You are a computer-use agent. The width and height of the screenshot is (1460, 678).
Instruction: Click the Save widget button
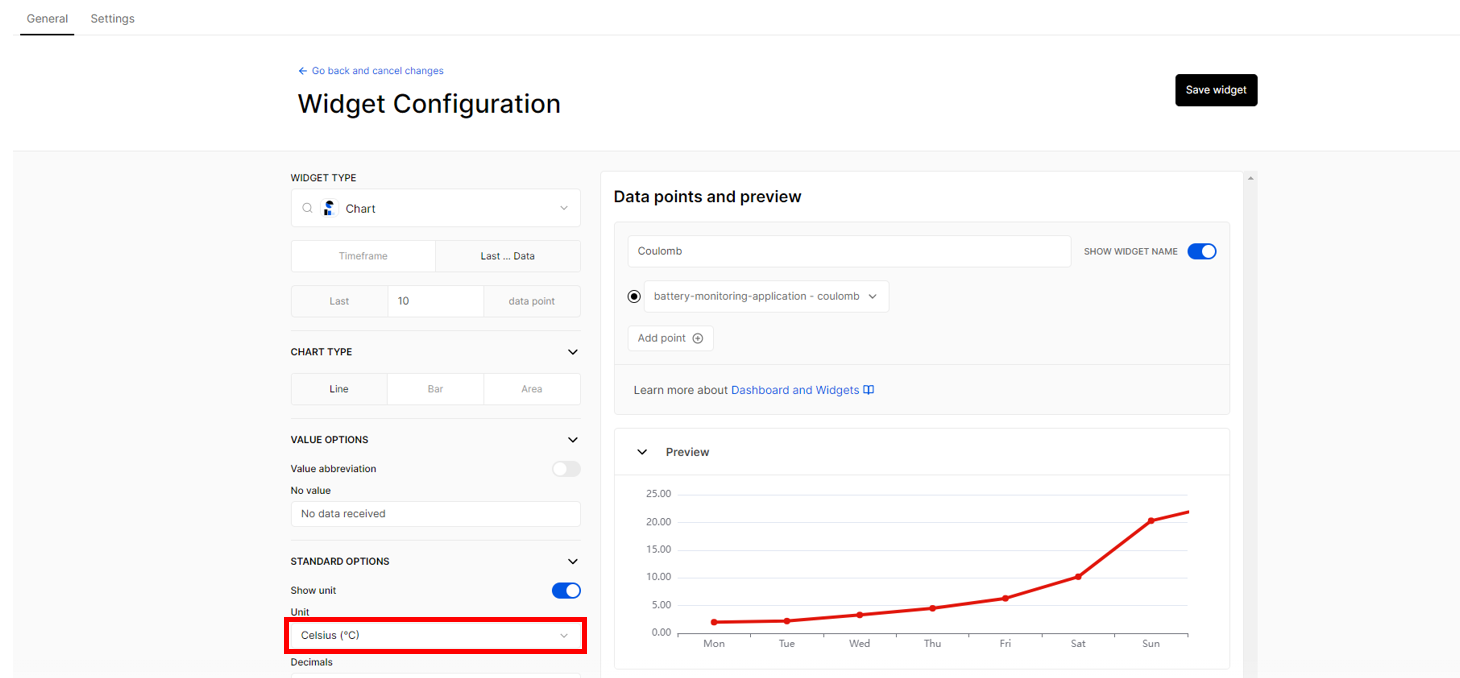[x=1216, y=90]
